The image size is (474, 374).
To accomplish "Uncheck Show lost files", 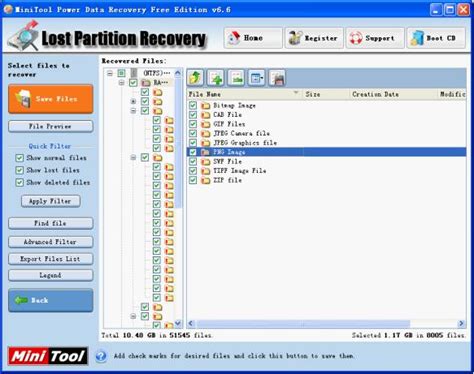I will pos(20,170).
